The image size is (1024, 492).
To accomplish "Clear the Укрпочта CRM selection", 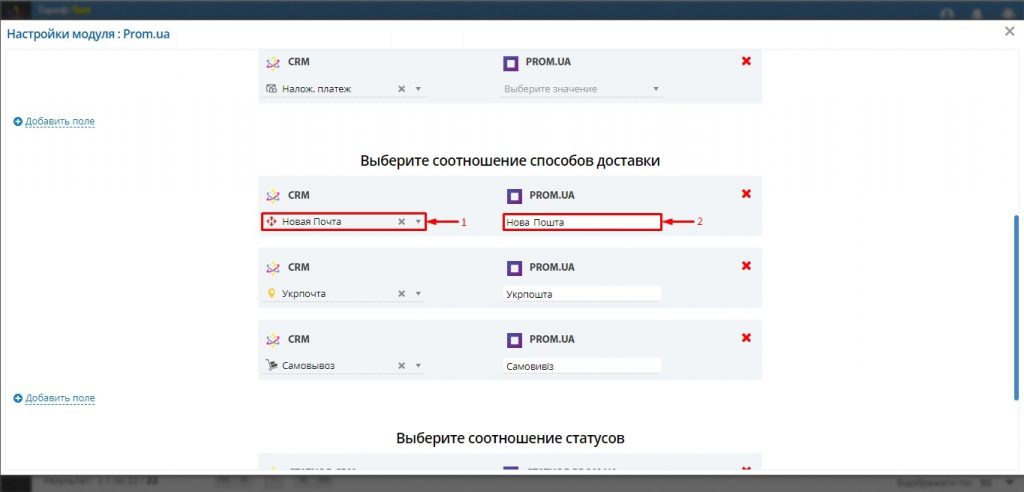I will coord(402,294).
